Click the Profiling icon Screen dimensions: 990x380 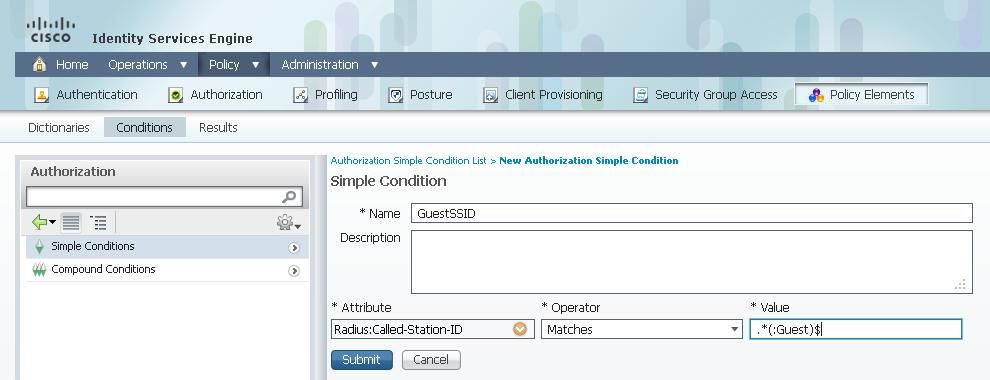(301, 95)
